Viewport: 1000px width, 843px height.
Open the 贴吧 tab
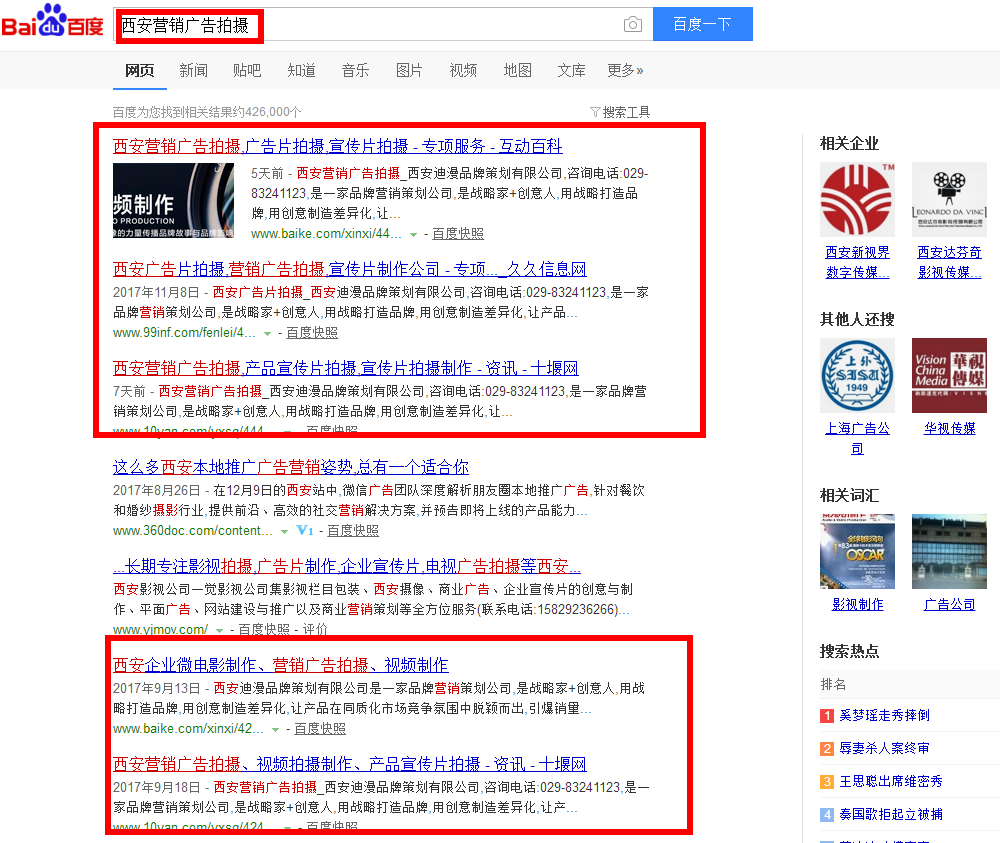point(247,70)
